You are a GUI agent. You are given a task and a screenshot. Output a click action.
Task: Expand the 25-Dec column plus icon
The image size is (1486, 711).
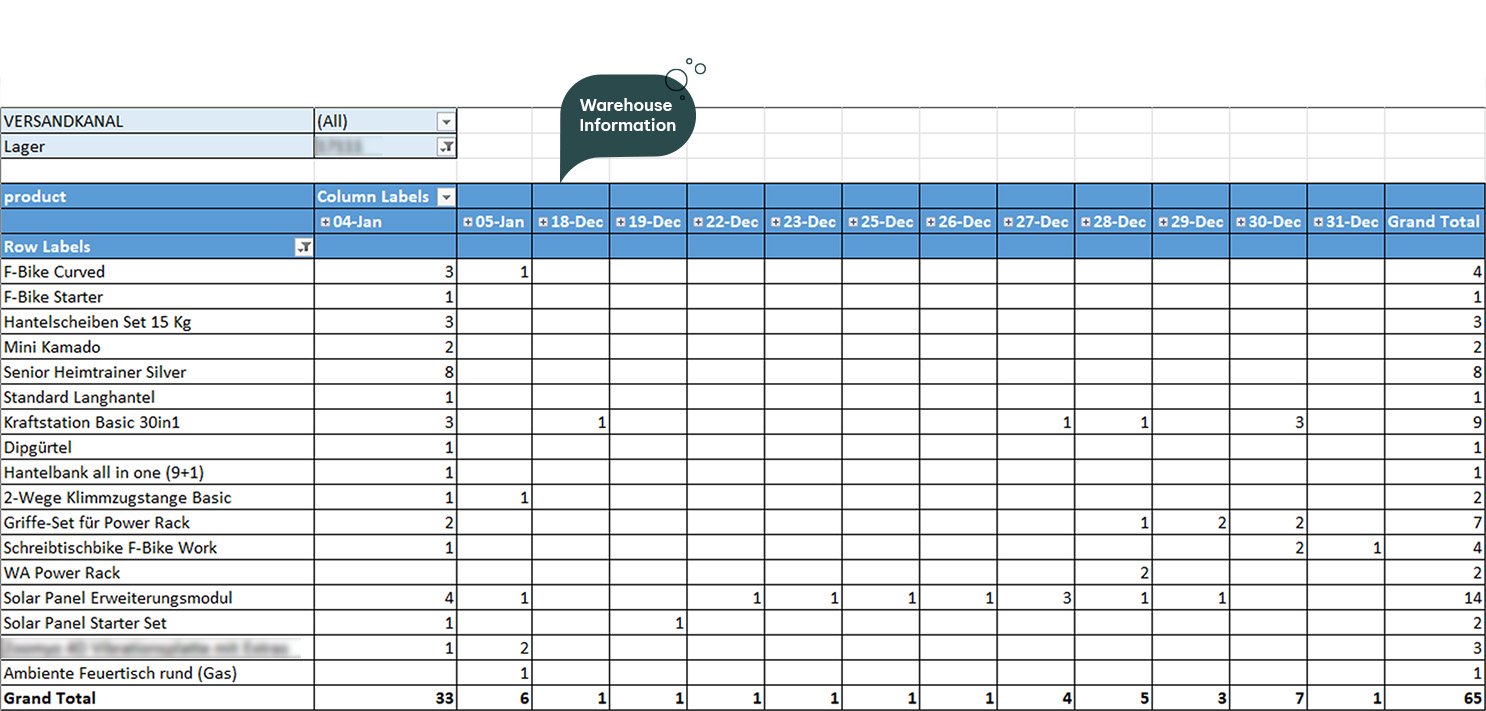tap(853, 222)
